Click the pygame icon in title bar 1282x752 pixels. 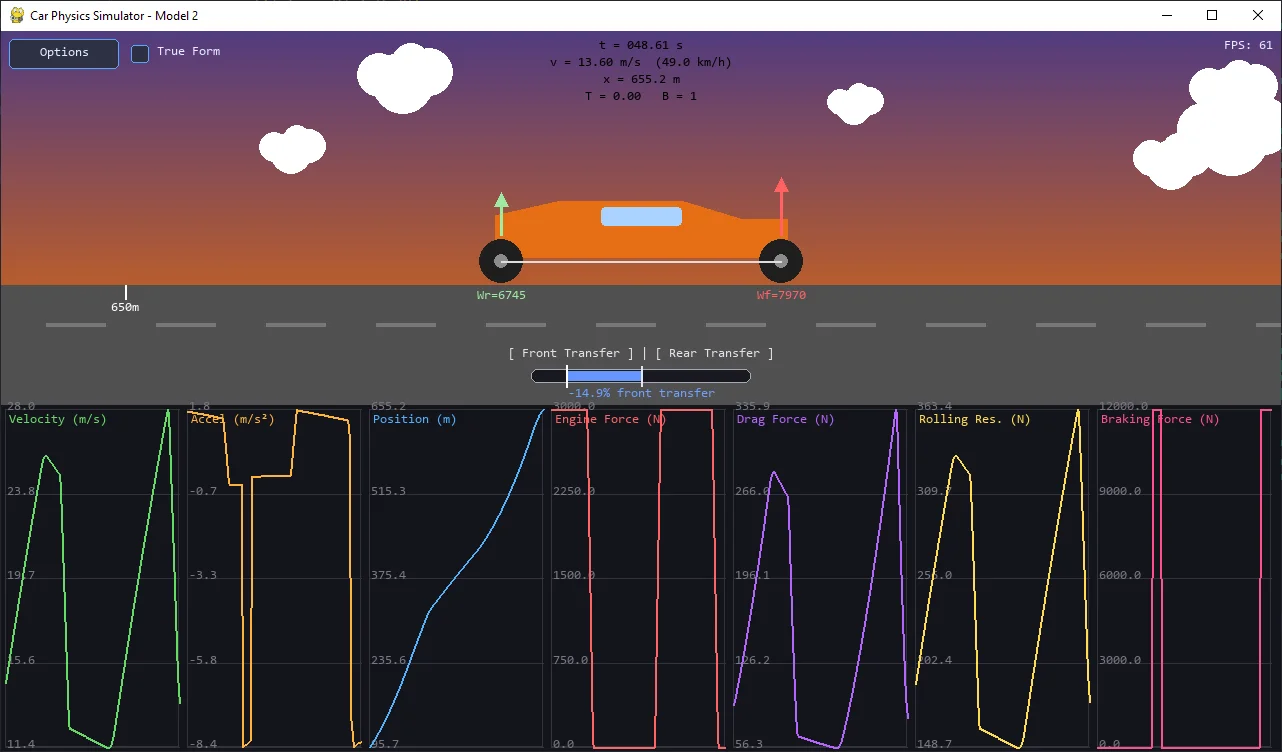[x=15, y=15]
